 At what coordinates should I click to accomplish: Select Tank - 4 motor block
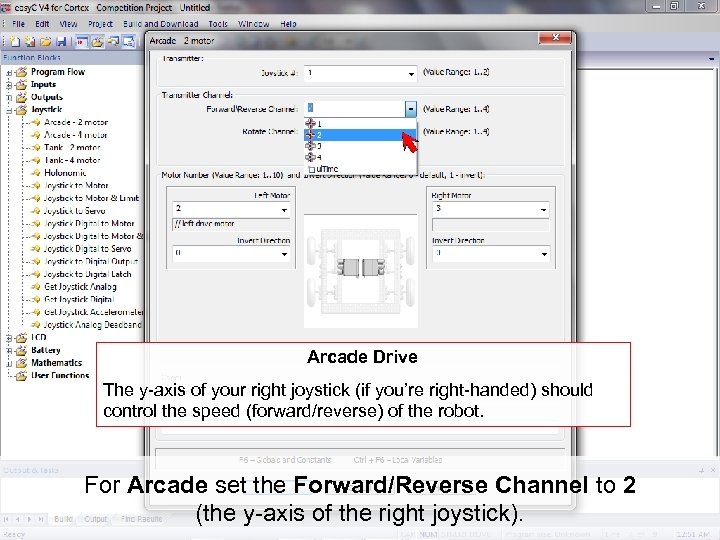click(x=72, y=160)
